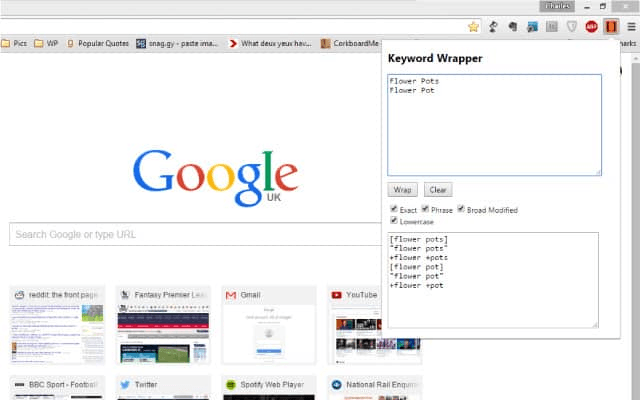Click the yellow bookmark star icon
This screenshot has width=640, height=400.
(473, 27)
